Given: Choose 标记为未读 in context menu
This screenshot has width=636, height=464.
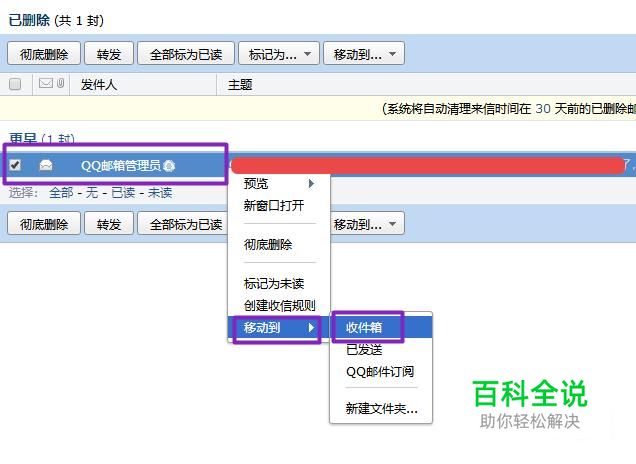Looking at the screenshot, I should (x=279, y=284).
